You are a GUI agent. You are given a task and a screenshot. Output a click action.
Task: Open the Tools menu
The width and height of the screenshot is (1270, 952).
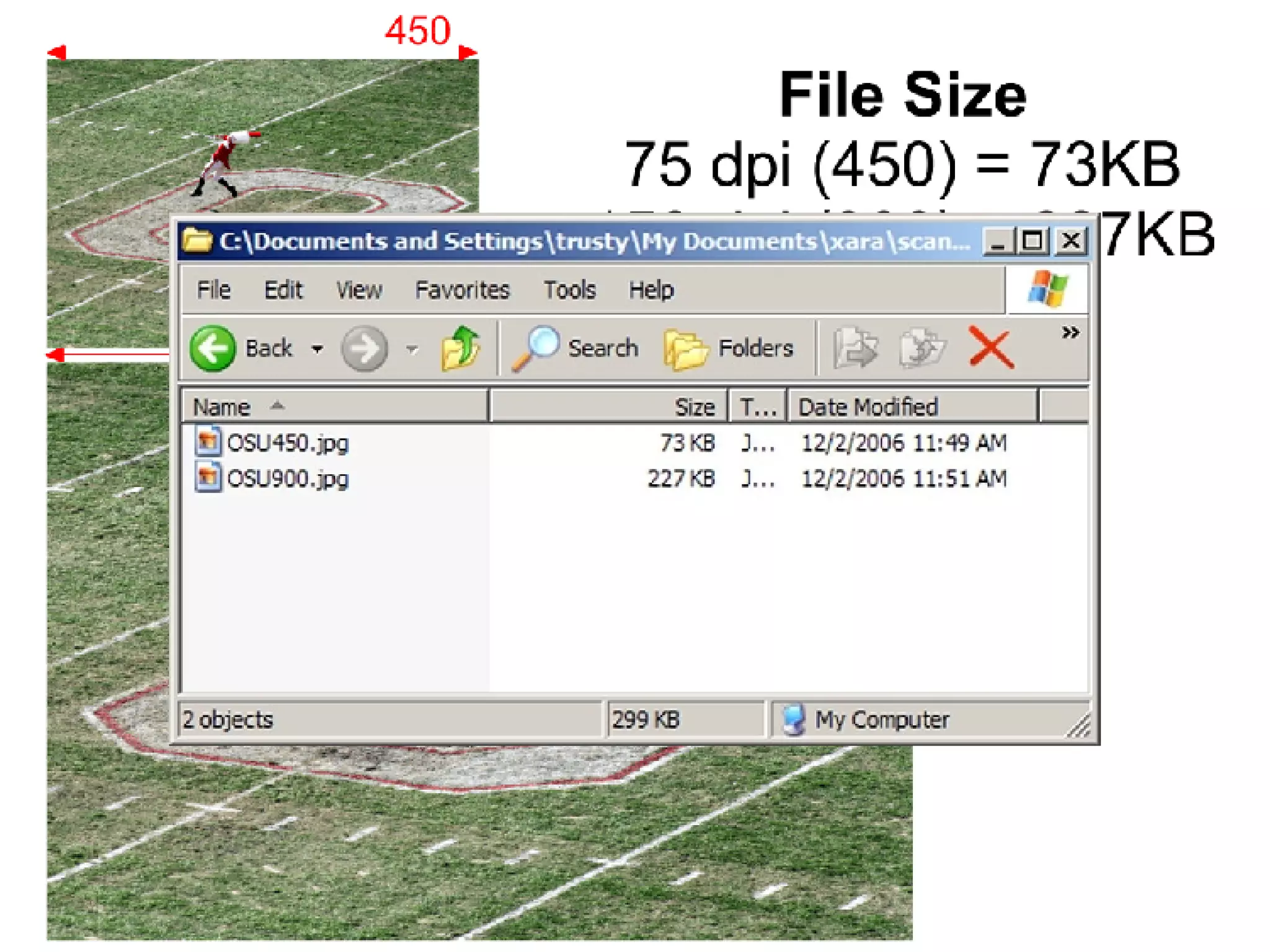[569, 290]
